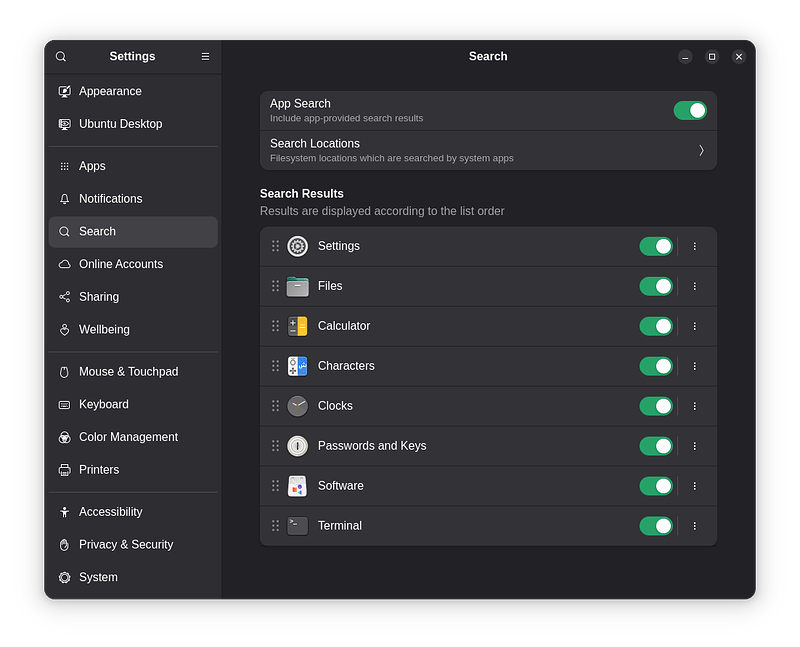Maximize the Settings window

click(x=712, y=57)
